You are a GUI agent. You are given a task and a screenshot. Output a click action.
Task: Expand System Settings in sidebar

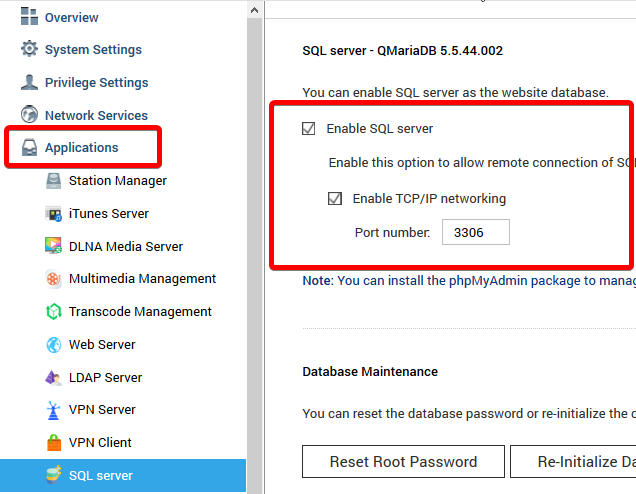(x=93, y=49)
